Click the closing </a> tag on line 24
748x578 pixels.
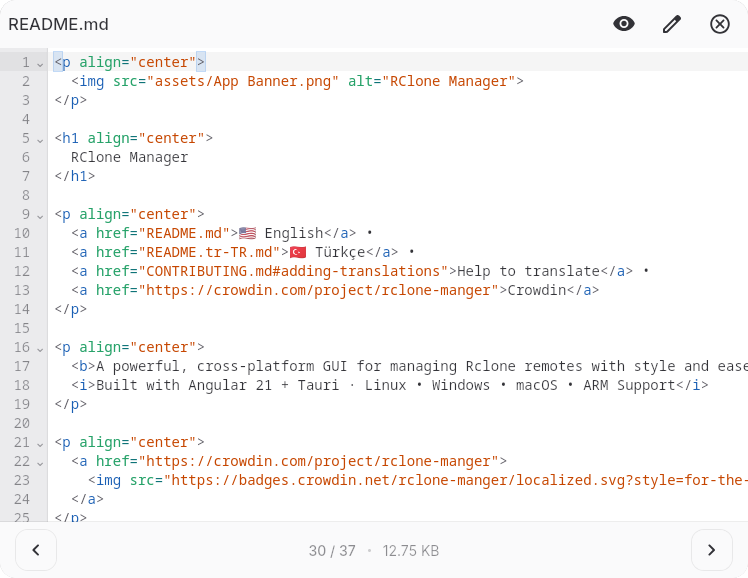point(87,499)
